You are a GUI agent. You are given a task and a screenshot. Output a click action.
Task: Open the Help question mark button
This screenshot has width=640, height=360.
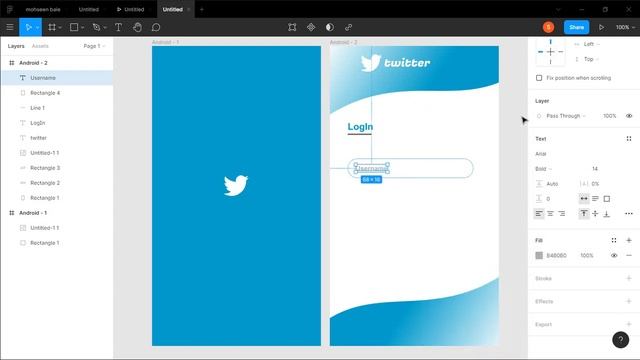coord(620,340)
